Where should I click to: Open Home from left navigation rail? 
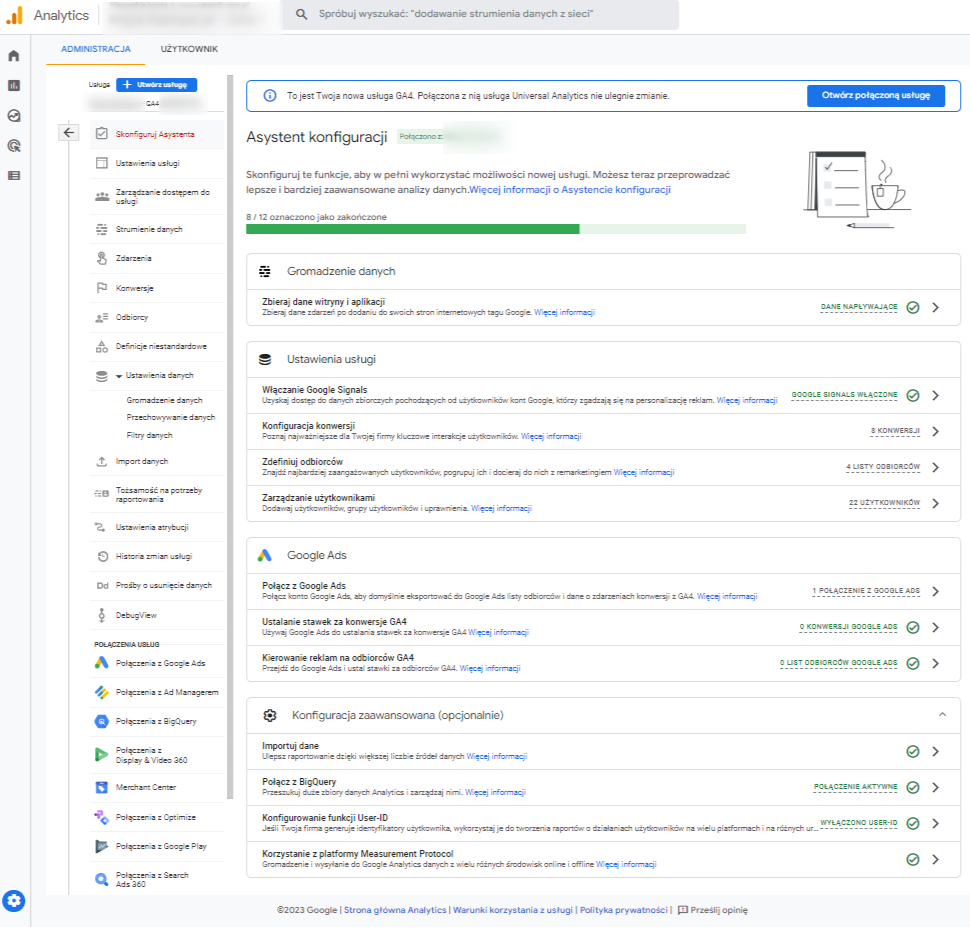coord(14,56)
